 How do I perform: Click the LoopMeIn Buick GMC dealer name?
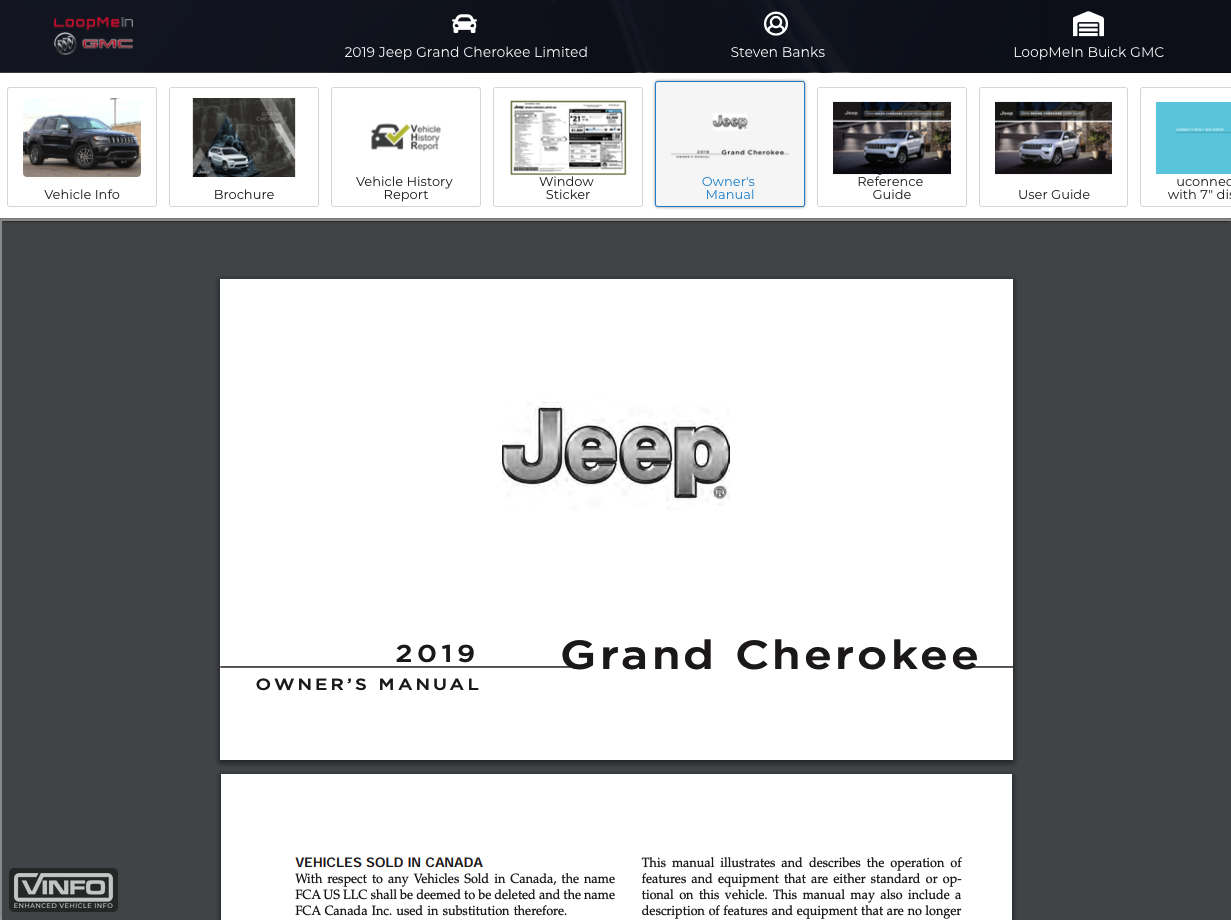(x=1089, y=52)
